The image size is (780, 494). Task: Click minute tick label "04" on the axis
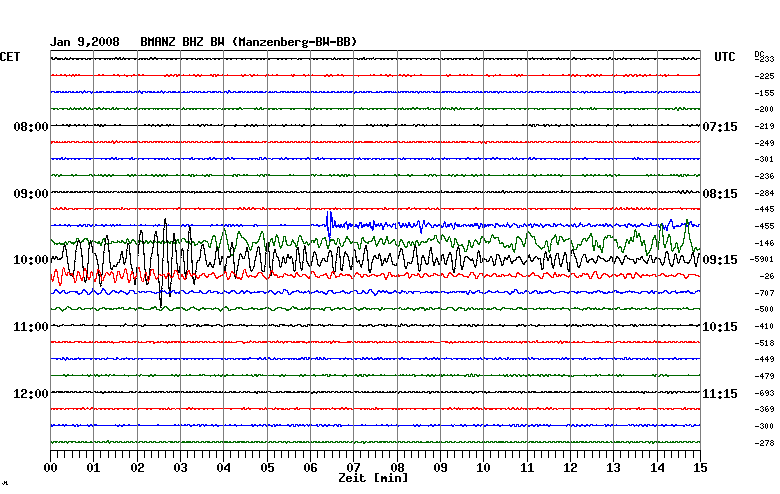click(x=224, y=468)
